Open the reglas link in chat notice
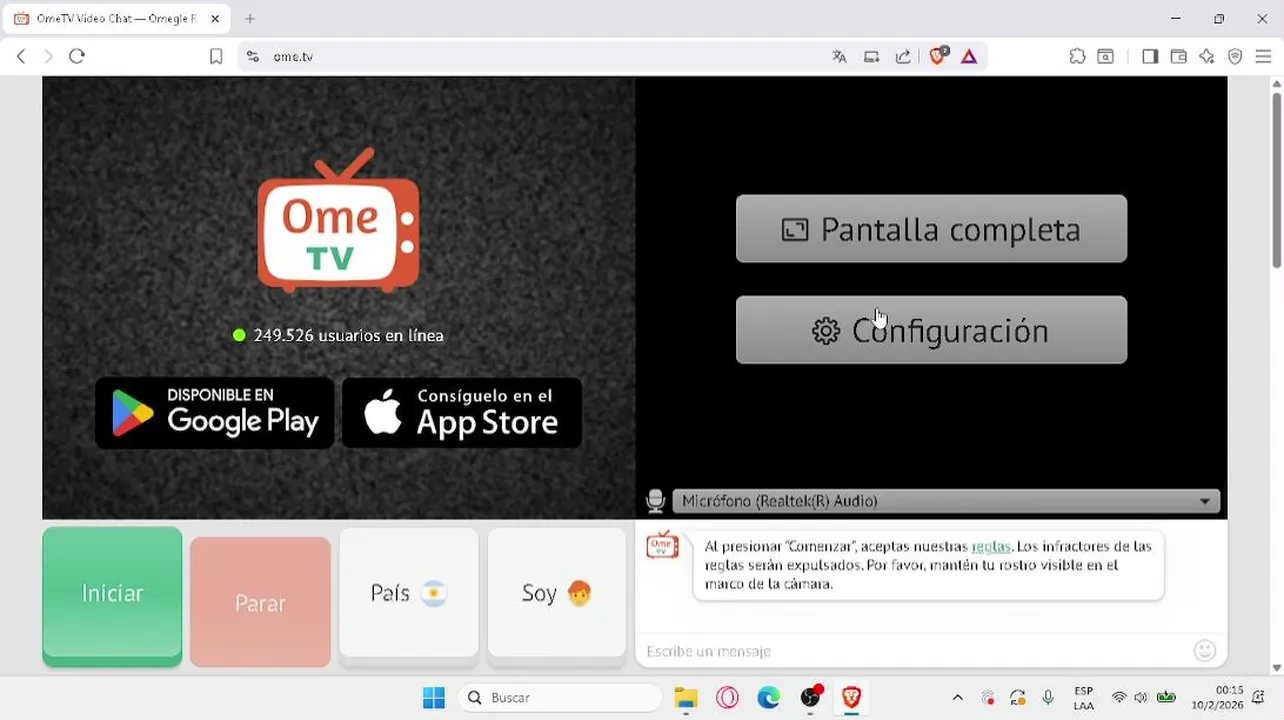The height and width of the screenshot is (720, 1284). pos(991,546)
